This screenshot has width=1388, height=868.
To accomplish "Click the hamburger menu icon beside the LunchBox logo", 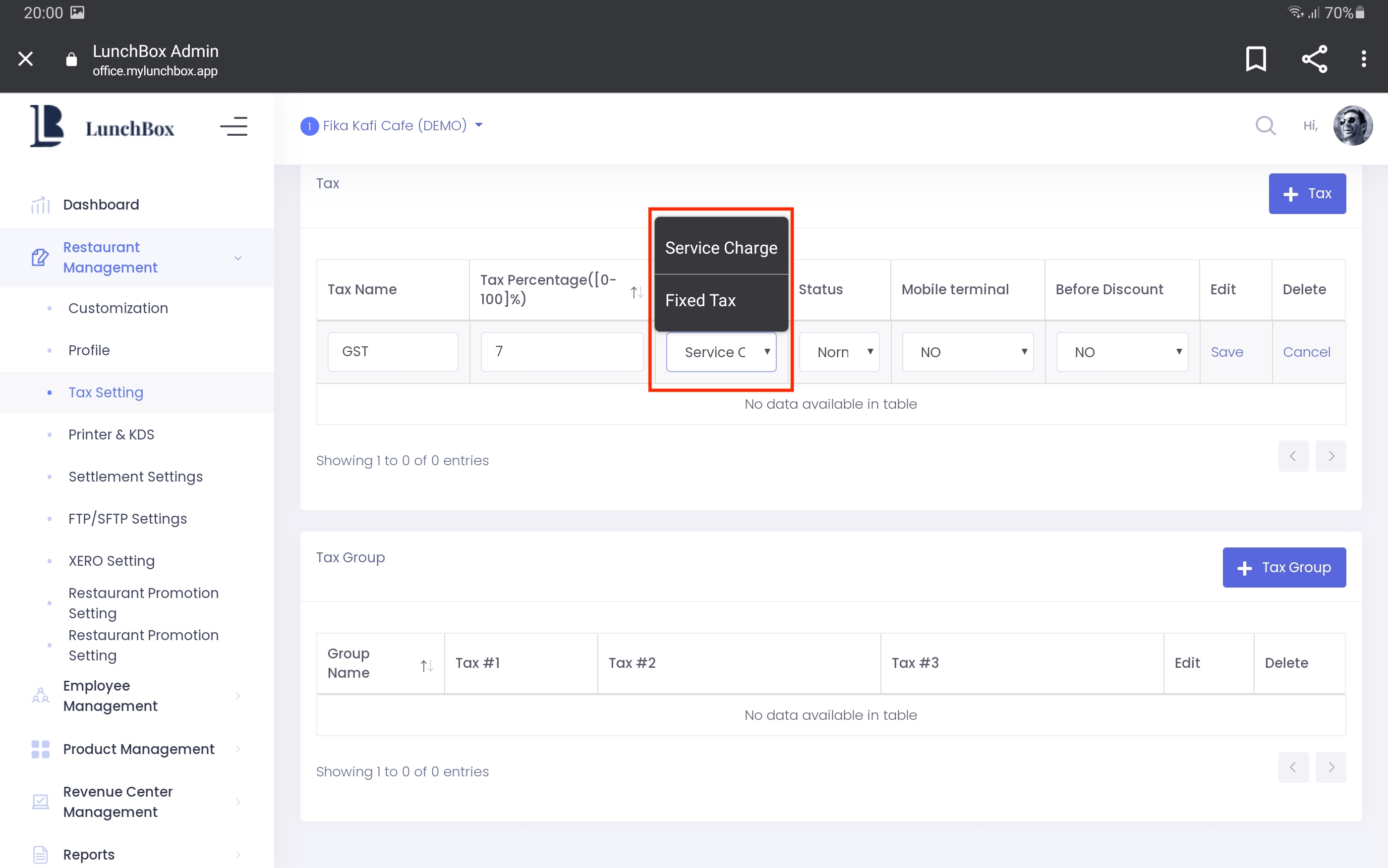I will pos(233,126).
